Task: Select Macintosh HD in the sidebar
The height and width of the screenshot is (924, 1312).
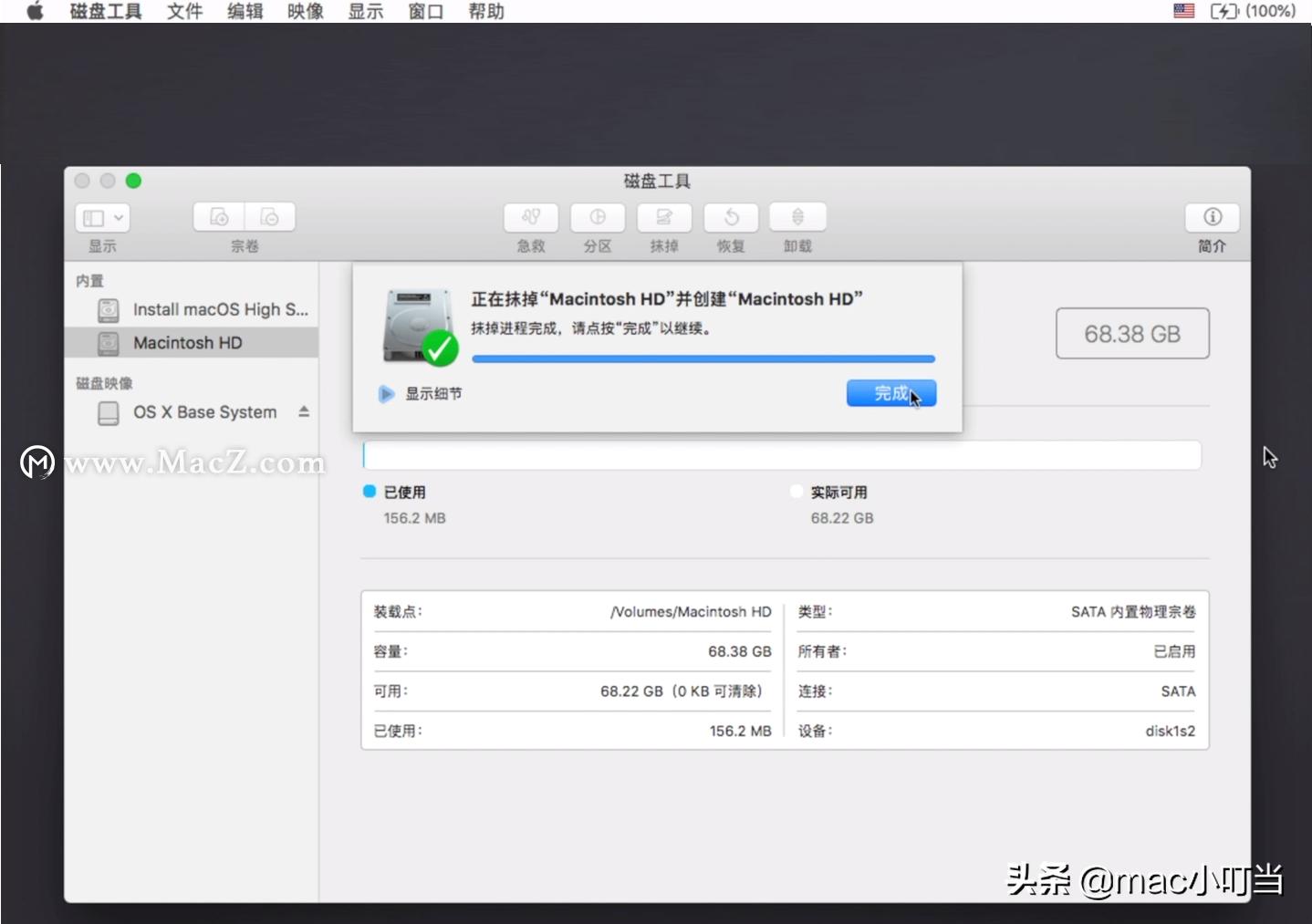Action: pyautogui.click(x=186, y=342)
